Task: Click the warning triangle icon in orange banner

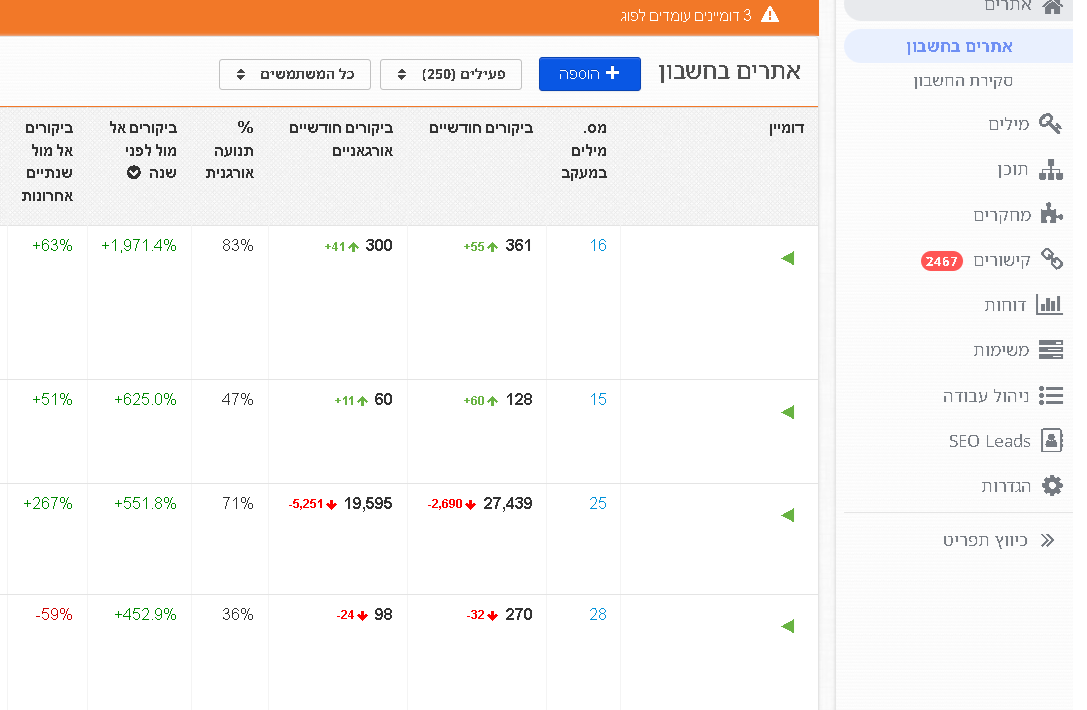Action: pyautogui.click(x=770, y=15)
